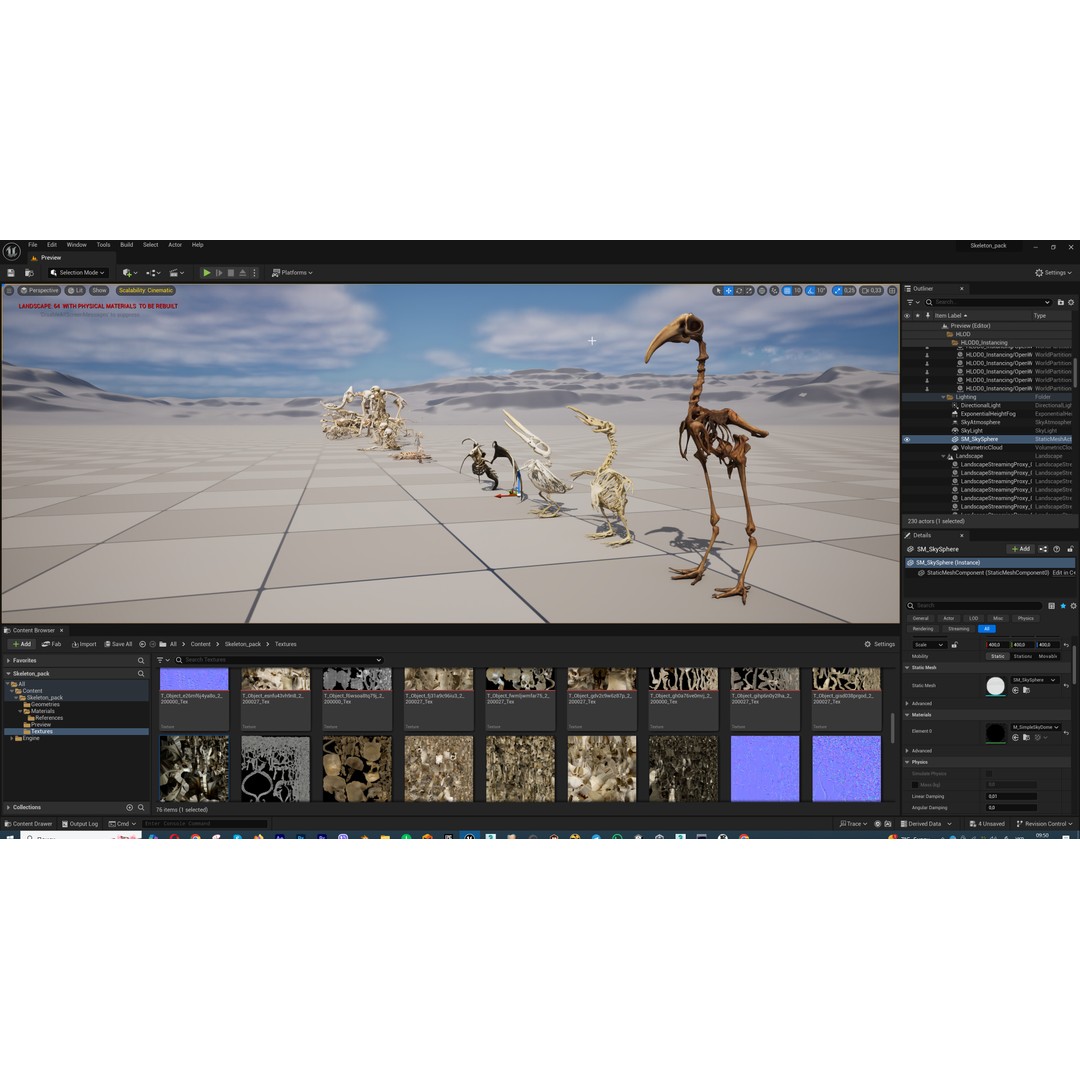
Task: Click the Skip/advance frame play control
Action: (219, 273)
